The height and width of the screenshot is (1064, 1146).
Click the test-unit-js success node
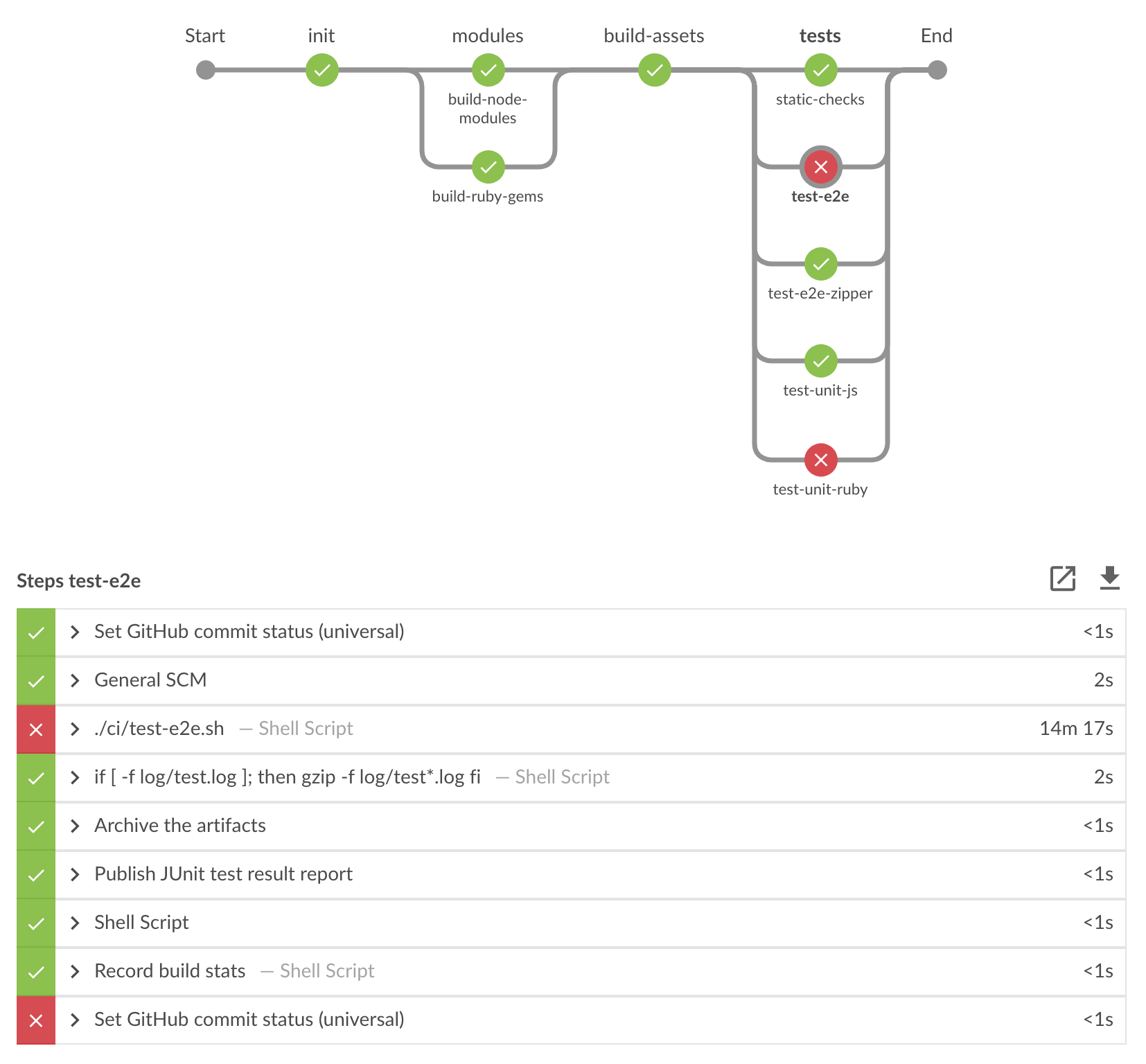click(820, 361)
